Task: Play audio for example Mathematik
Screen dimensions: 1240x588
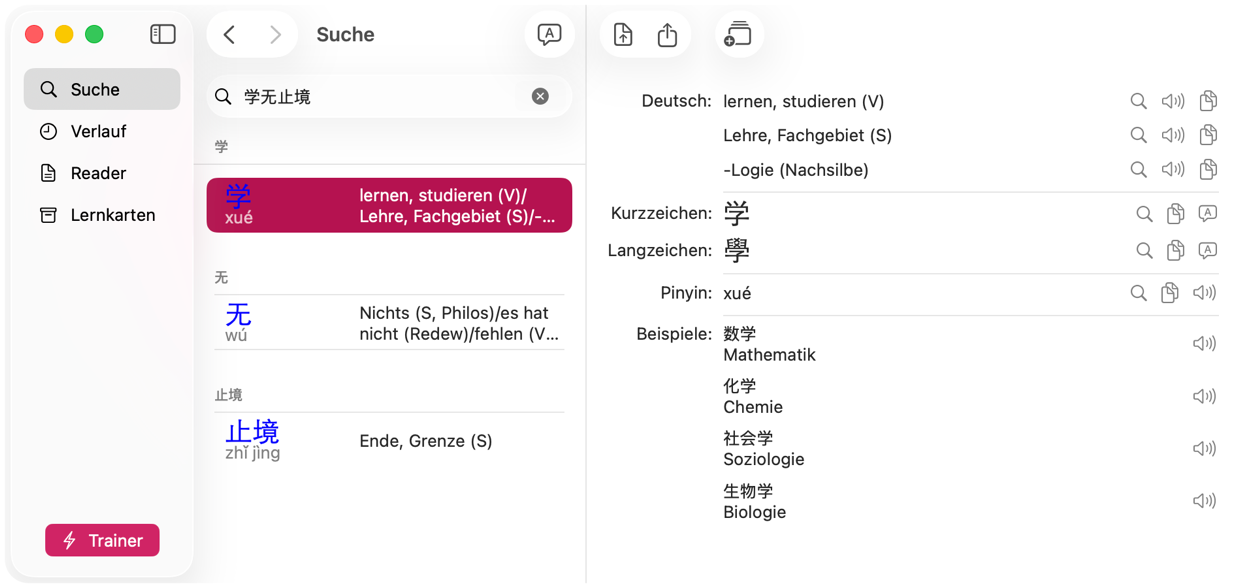Action: pyautogui.click(x=1204, y=344)
